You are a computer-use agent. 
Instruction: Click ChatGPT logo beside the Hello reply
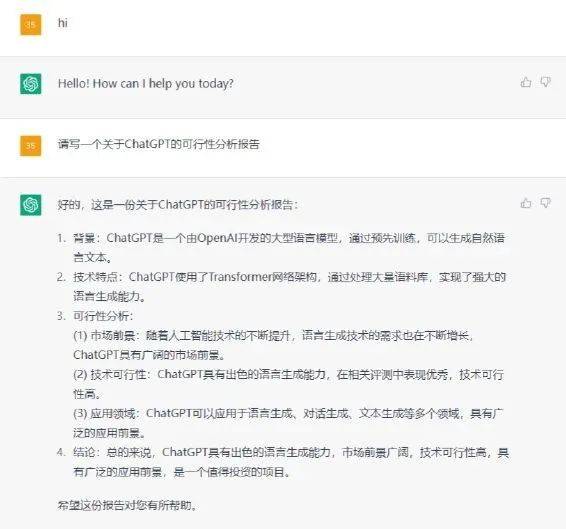(31, 84)
